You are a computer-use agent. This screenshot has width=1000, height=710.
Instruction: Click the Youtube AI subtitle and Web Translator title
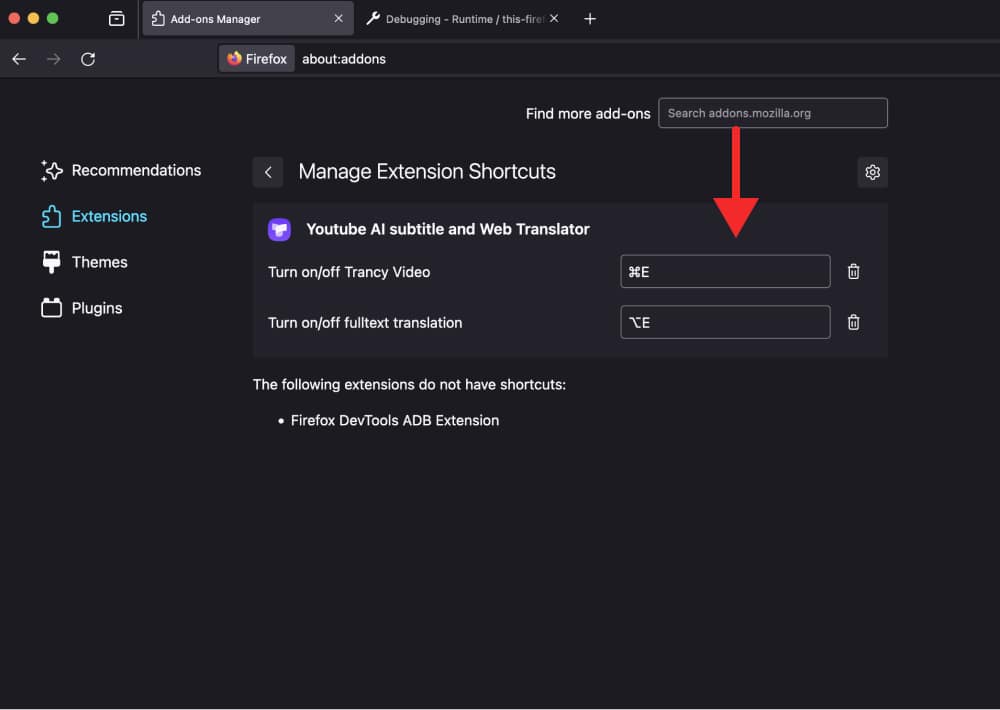448,229
